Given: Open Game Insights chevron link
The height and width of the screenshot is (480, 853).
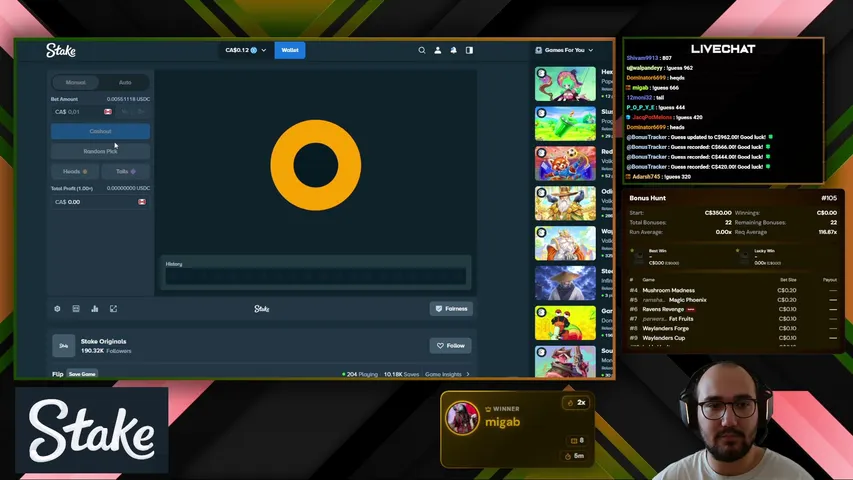Looking at the screenshot, I should pos(447,374).
